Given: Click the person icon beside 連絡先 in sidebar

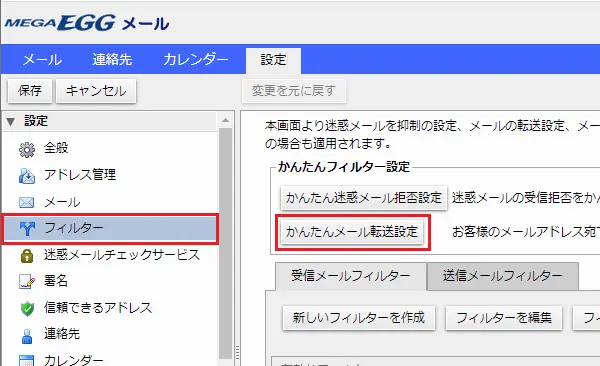Looking at the screenshot, I should tap(27, 336).
